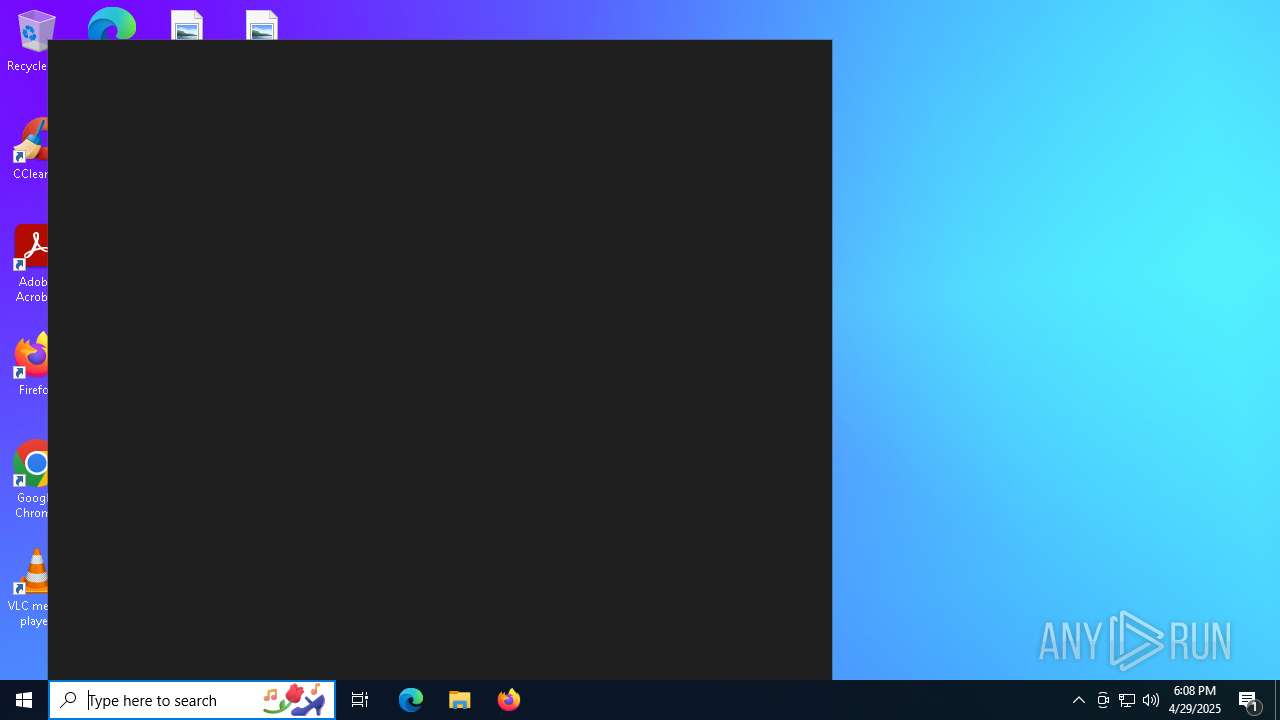Show hidden system tray icons
The width and height of the screenshot is (1280, 720).
pyautogui.click(x=1078, y=700)
